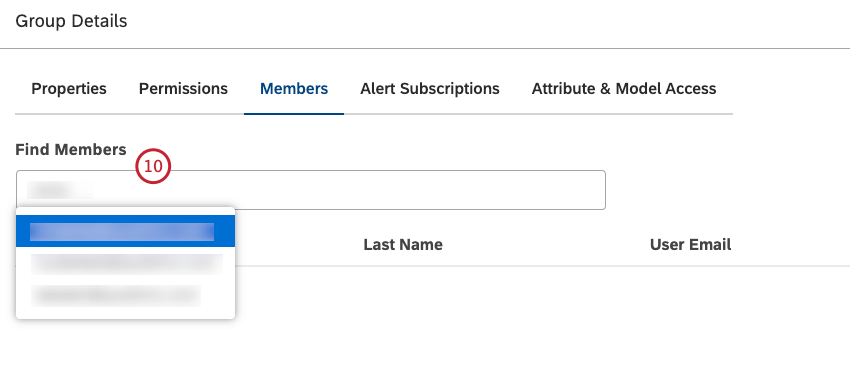
Task: Click the empty members table area
Action: 542,325
